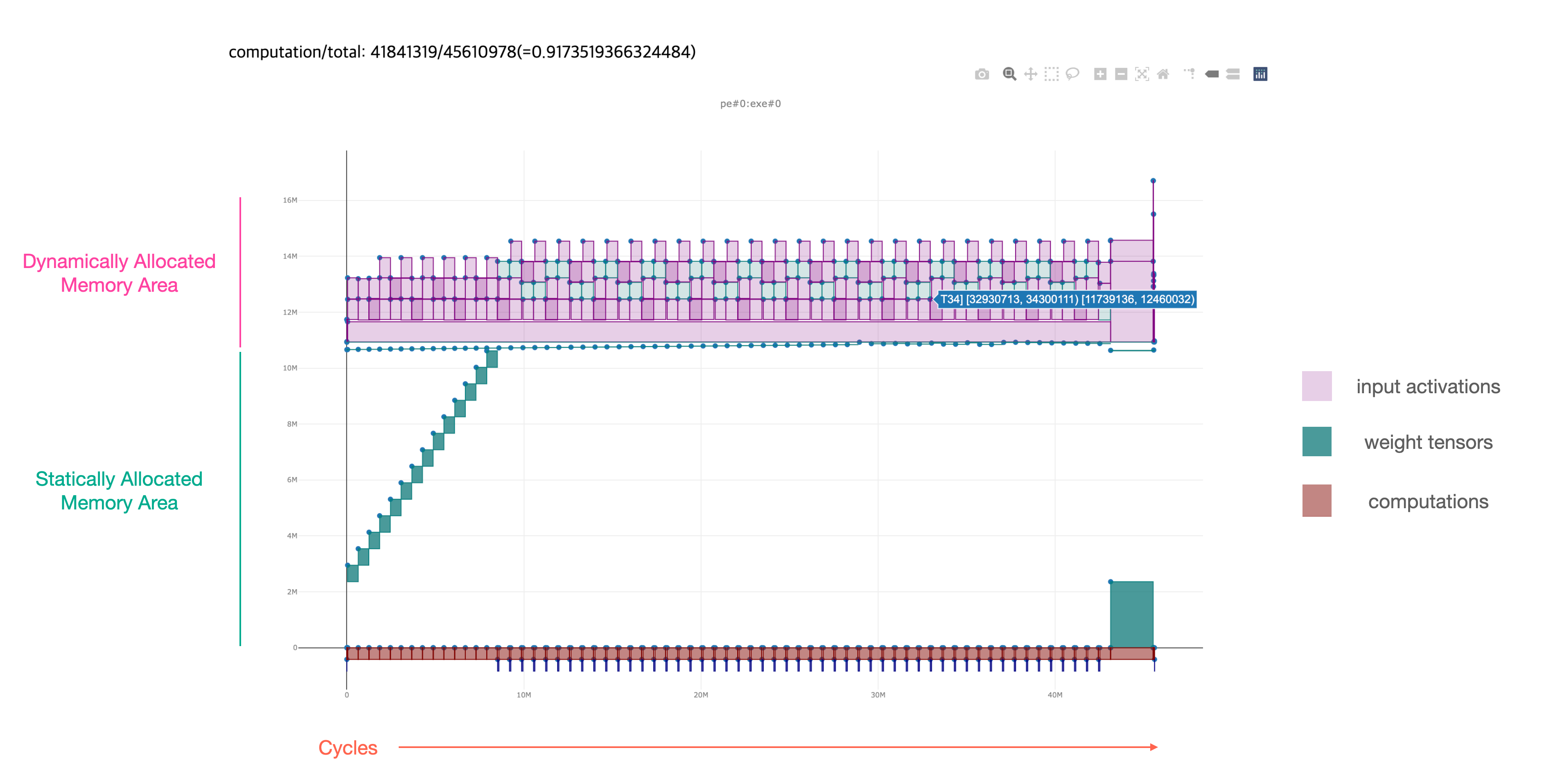This screenshot has width=1544, height=784.
Task: Choose the Box Select tool
Action: pyautogui.click(x=1051, y=74)
